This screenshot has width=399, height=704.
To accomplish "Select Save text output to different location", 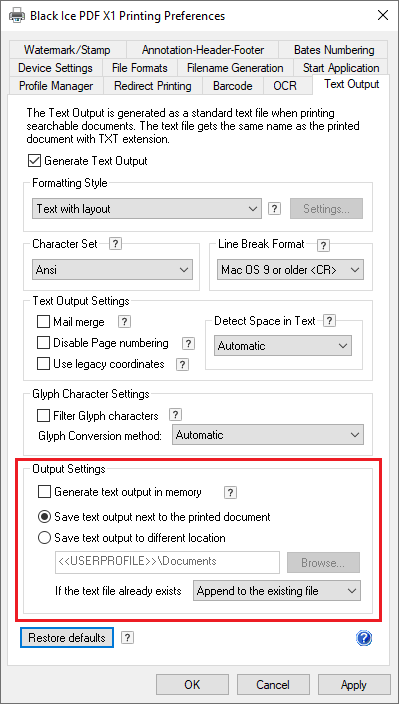I will click(44, 537).
